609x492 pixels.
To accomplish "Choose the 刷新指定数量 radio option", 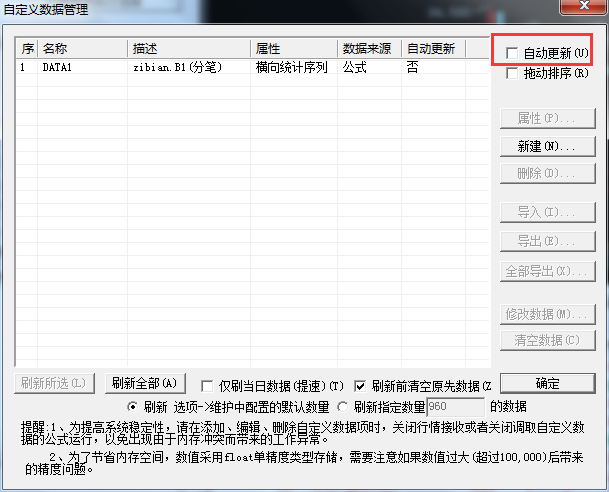I will 342,407.
